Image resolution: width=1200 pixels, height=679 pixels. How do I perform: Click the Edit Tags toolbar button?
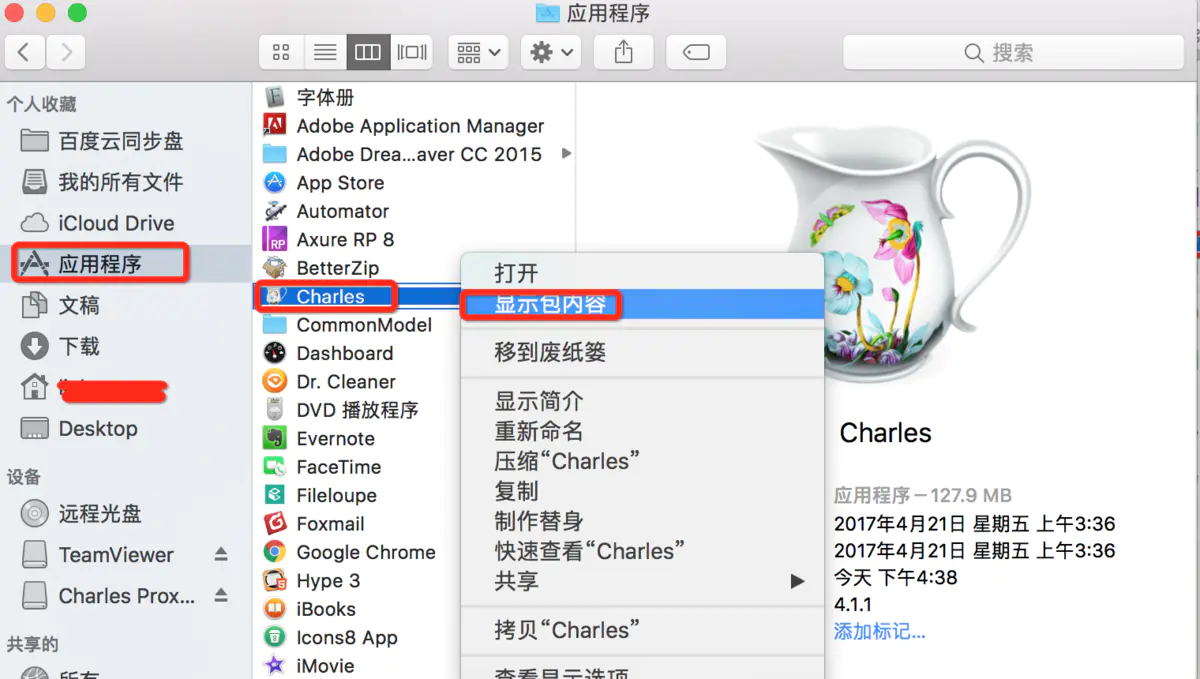(696, 52)
